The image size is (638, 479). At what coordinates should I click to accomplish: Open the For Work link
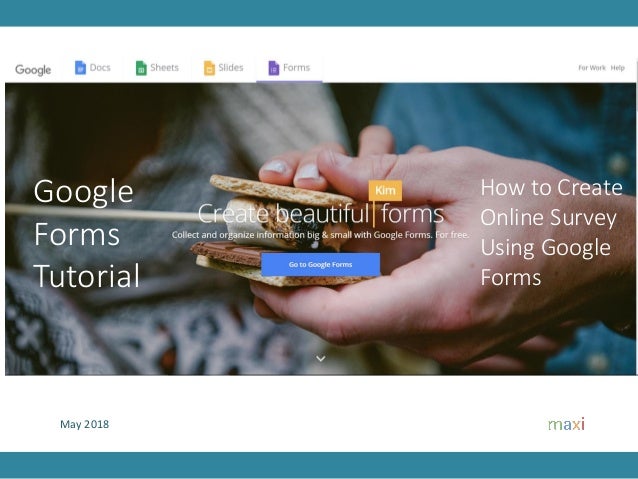592,68
